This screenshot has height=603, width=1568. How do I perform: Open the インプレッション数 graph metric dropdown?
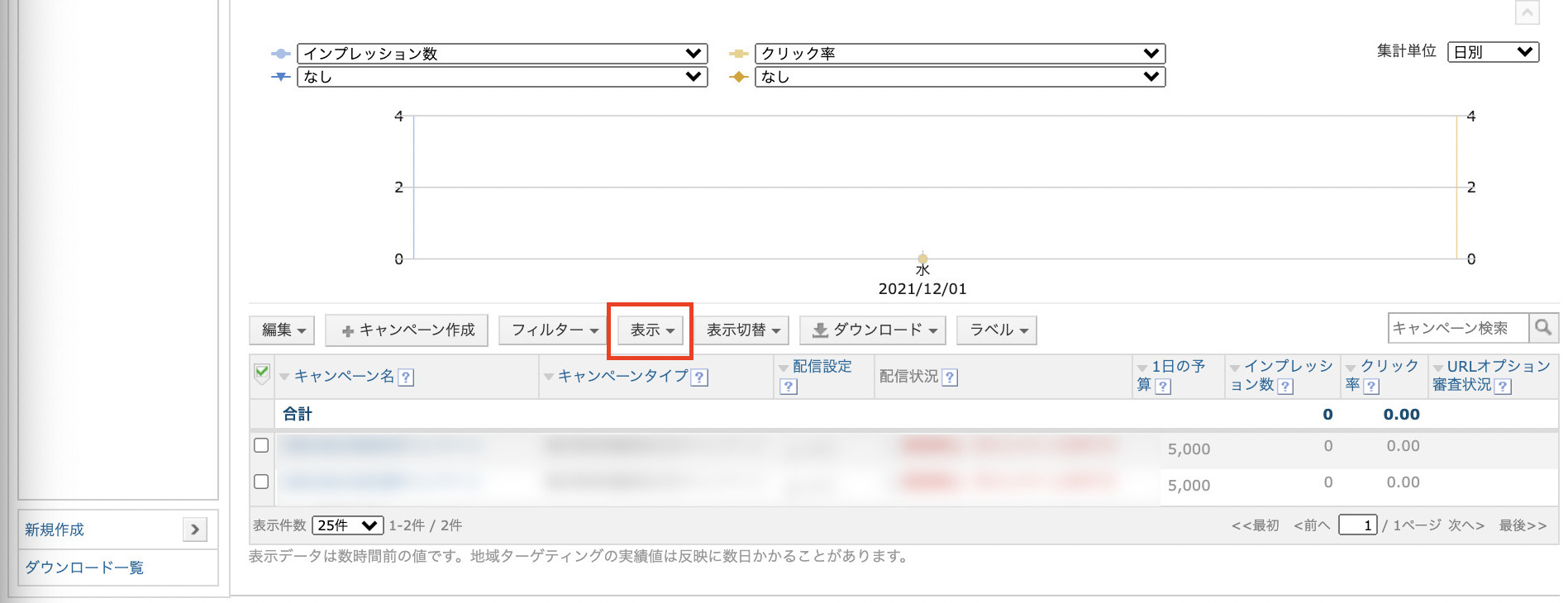click(x=502, y=54)
